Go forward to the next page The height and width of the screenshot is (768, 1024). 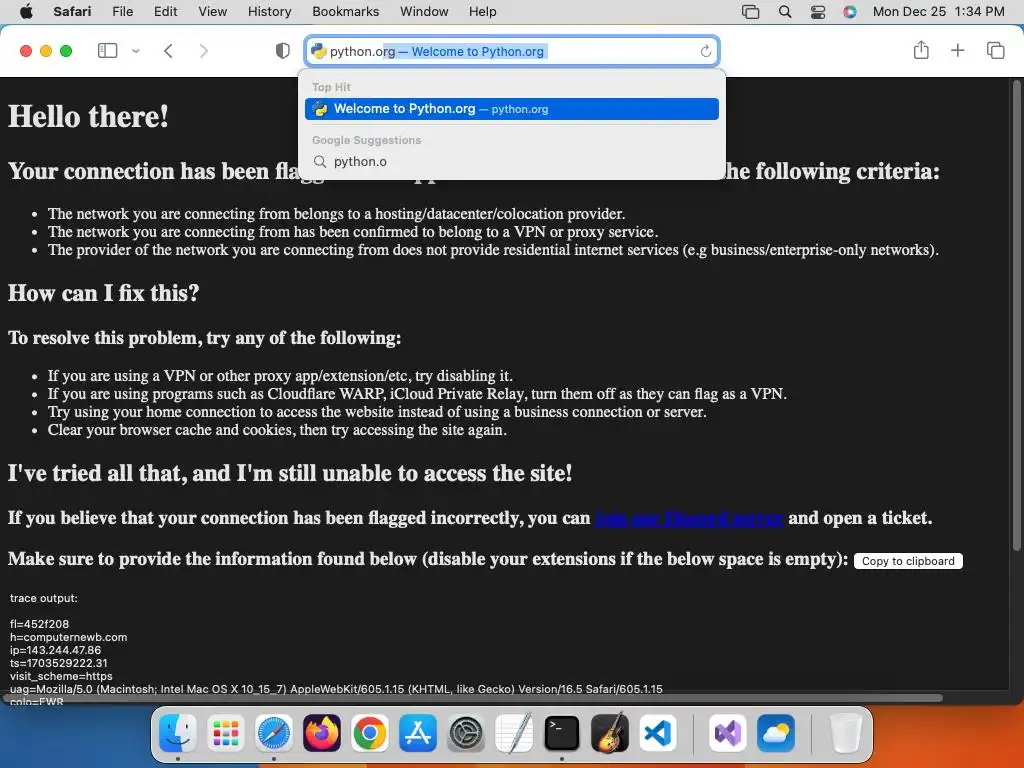[204, 51]
